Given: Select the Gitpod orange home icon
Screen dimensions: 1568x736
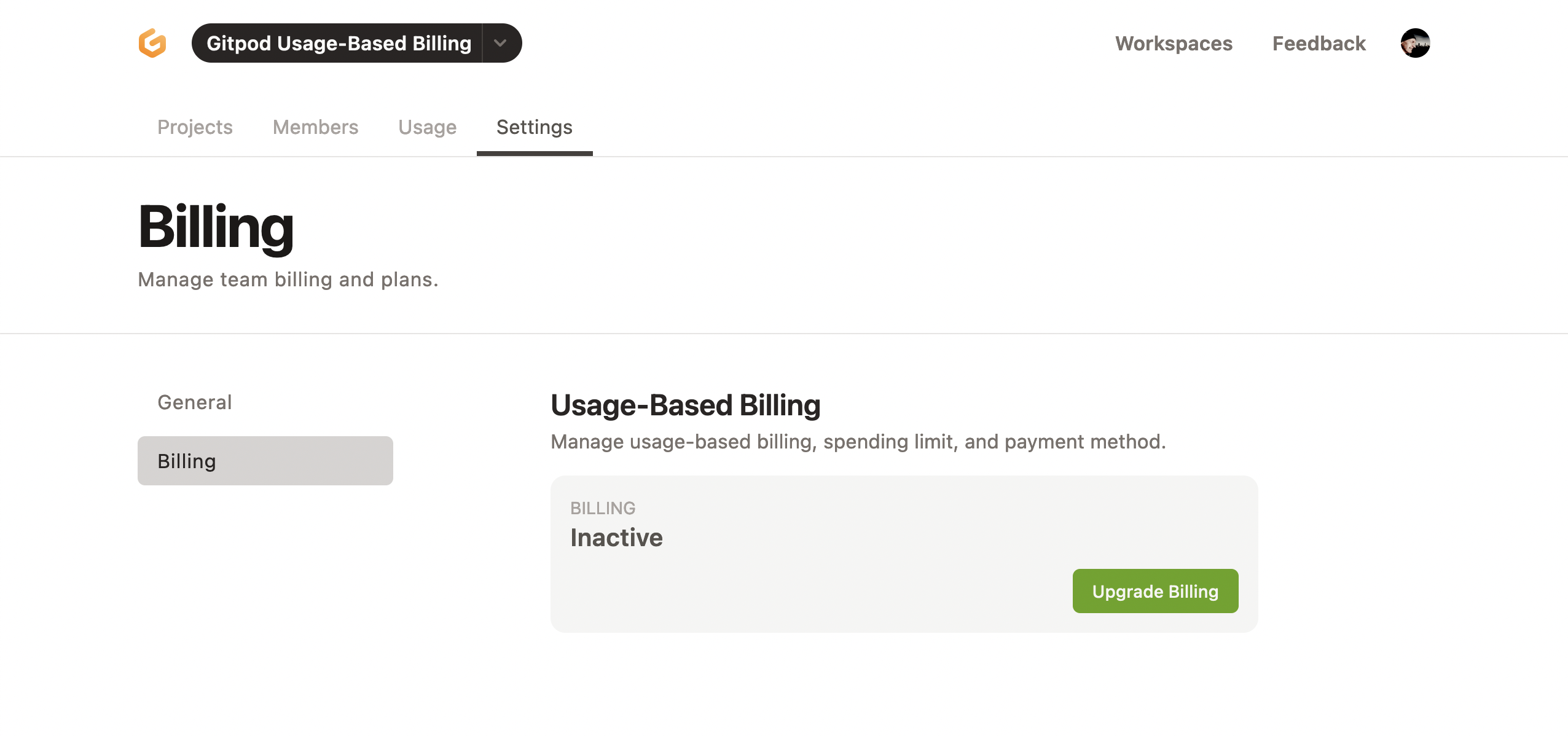Looking at the screenshot, I should point(152,42).
